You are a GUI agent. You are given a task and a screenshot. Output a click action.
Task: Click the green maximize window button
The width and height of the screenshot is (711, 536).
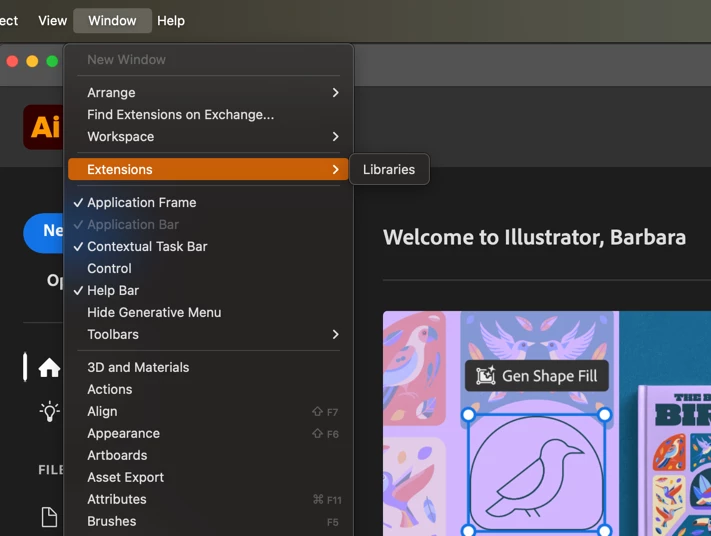[x=52, y=61]
